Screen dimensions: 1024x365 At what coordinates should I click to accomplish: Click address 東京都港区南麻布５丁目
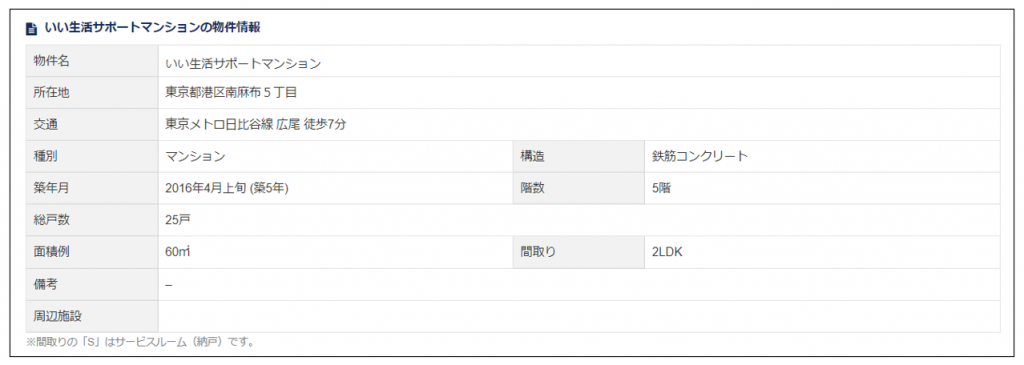(x=232, y=93)
